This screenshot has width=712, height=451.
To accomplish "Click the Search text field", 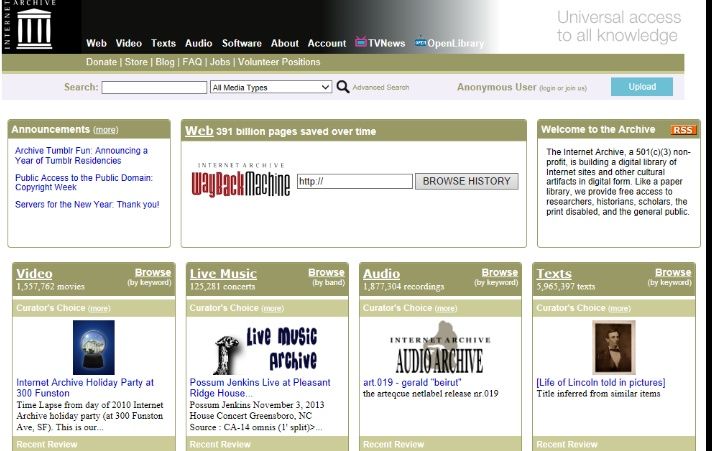I will (x=154, y=87).
